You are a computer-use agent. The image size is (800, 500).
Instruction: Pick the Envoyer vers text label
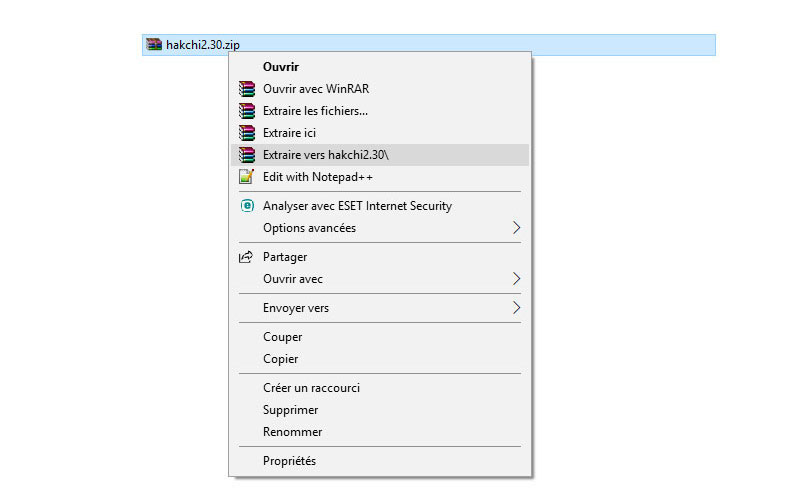pos(295,308)
